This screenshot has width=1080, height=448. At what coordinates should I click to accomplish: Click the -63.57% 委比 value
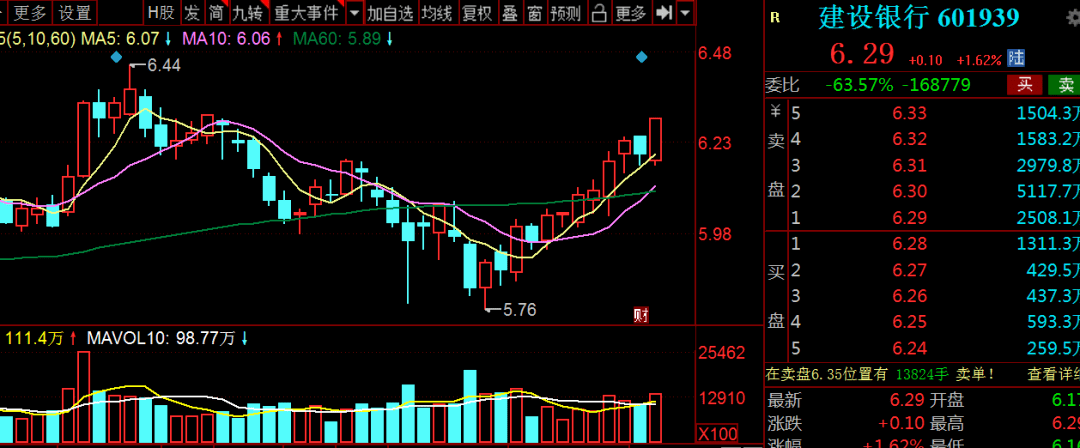(860, 85)
